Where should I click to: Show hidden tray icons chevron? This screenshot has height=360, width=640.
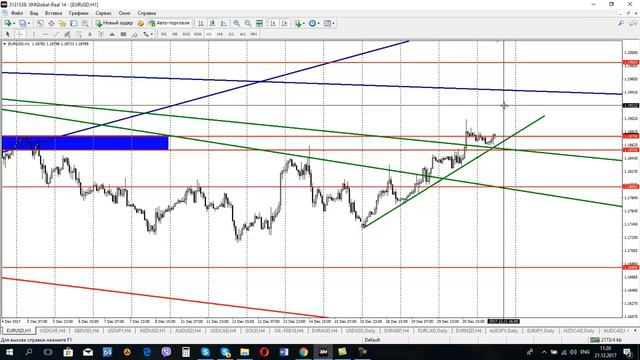544,352
